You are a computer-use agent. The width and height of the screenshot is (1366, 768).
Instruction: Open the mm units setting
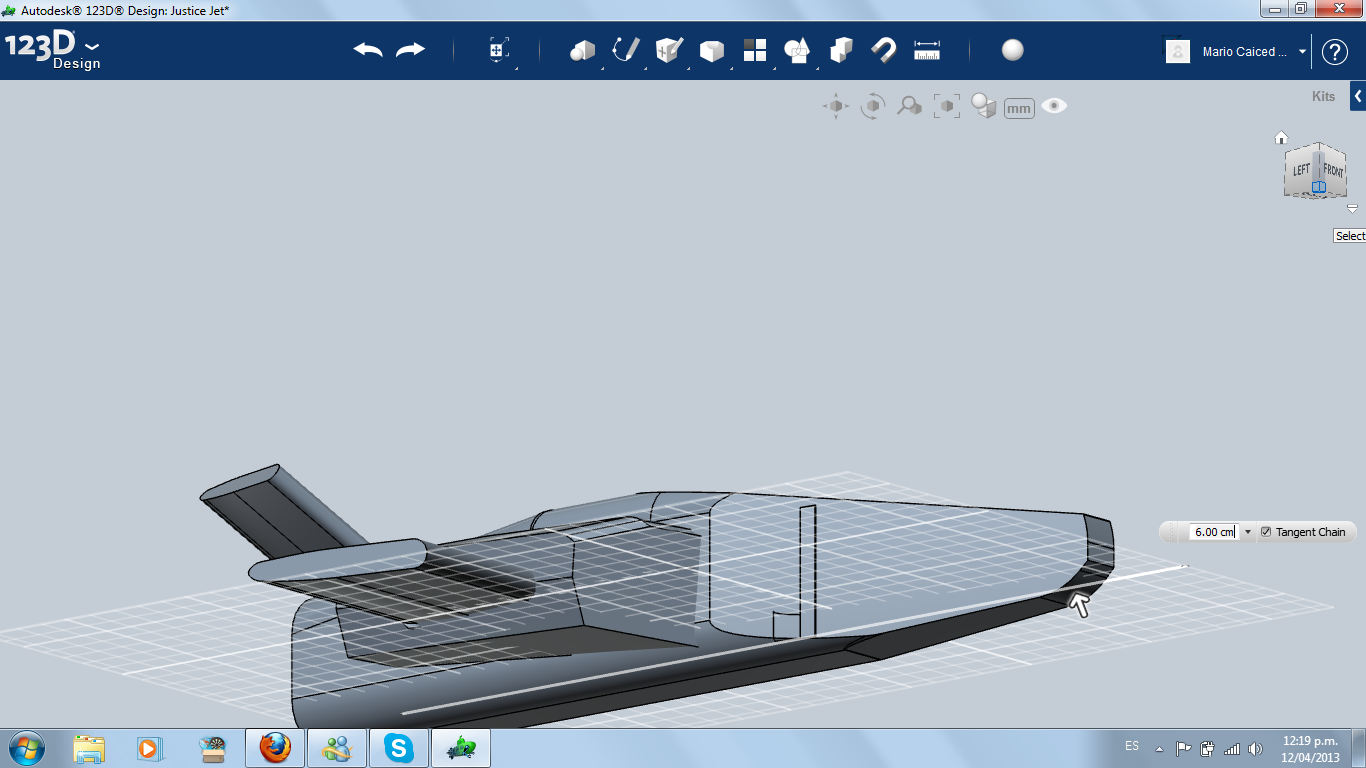pyautogui.click(x=1019, y=108)
